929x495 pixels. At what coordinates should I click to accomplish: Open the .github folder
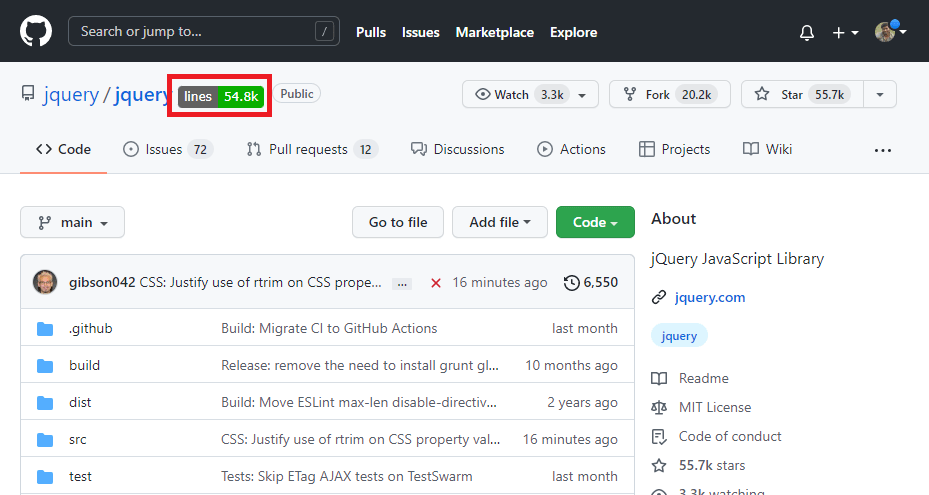click(91, 328)
